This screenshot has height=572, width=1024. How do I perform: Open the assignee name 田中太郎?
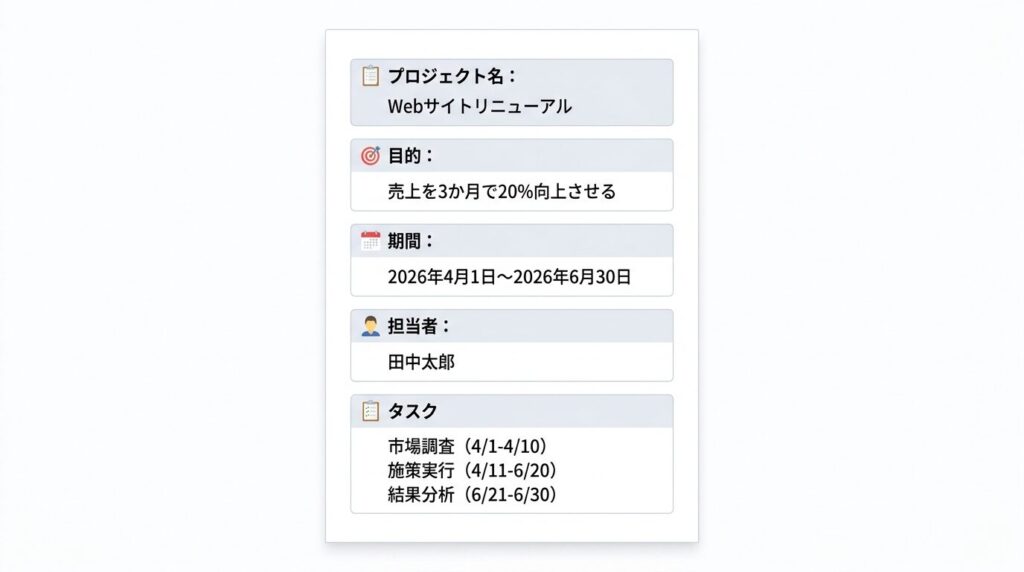[x=421, y=362]
